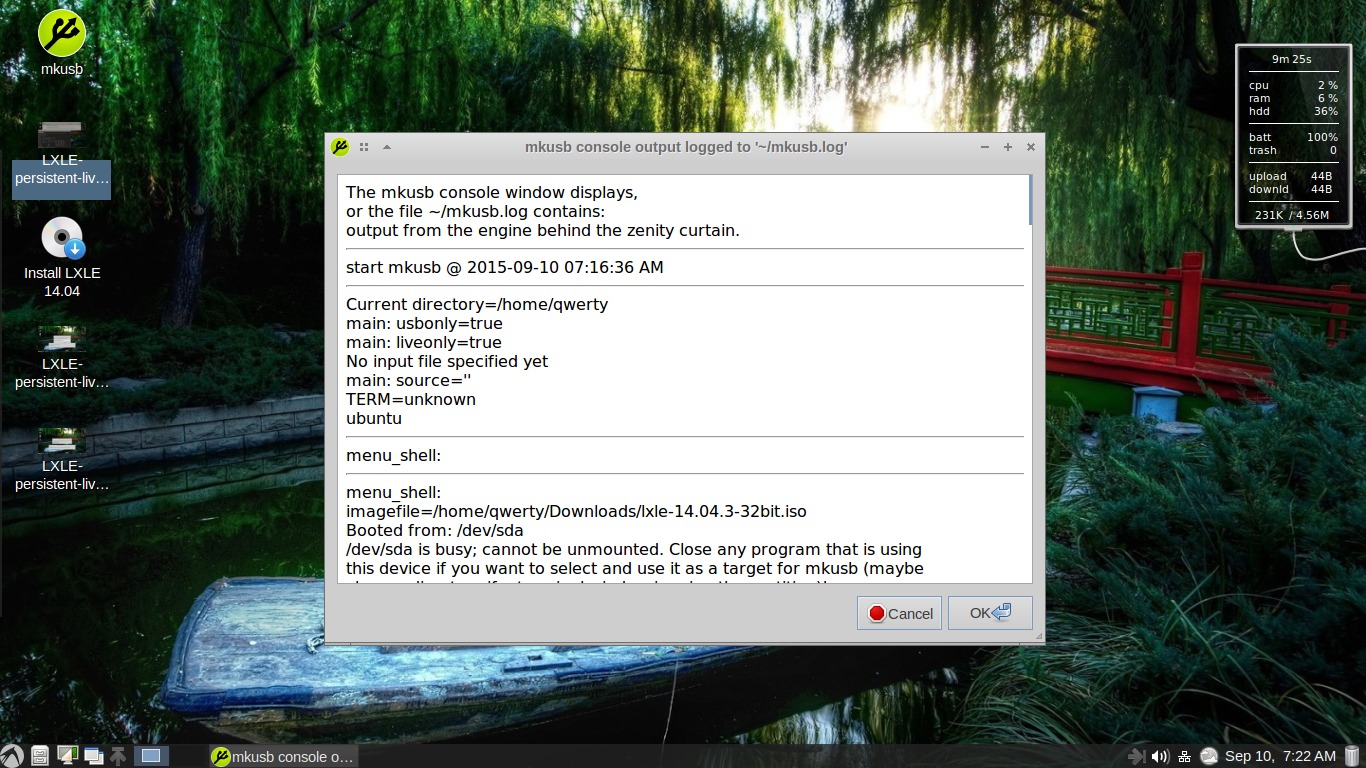This screenshot has width=1366, height=768.
Task: Toggle the sticky (all desktops) titlebar button
Action: coord(364,147)
